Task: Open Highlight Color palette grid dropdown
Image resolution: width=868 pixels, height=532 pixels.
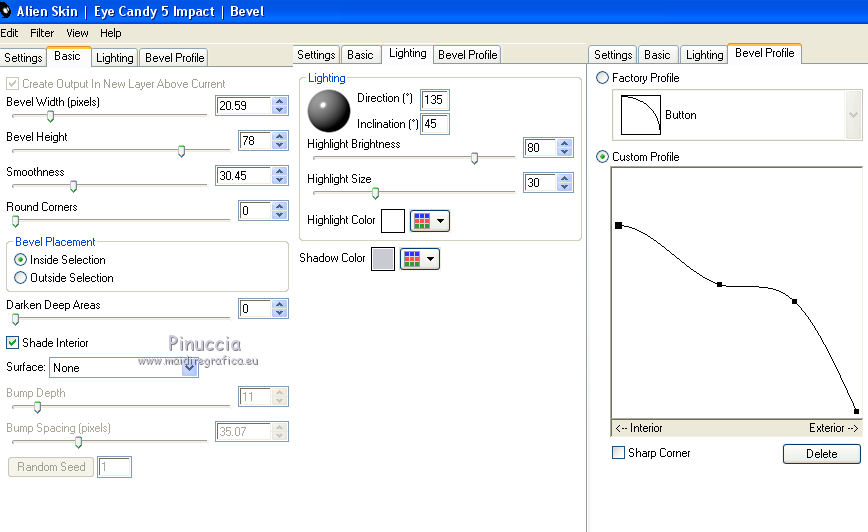Action: click(430, 221)
